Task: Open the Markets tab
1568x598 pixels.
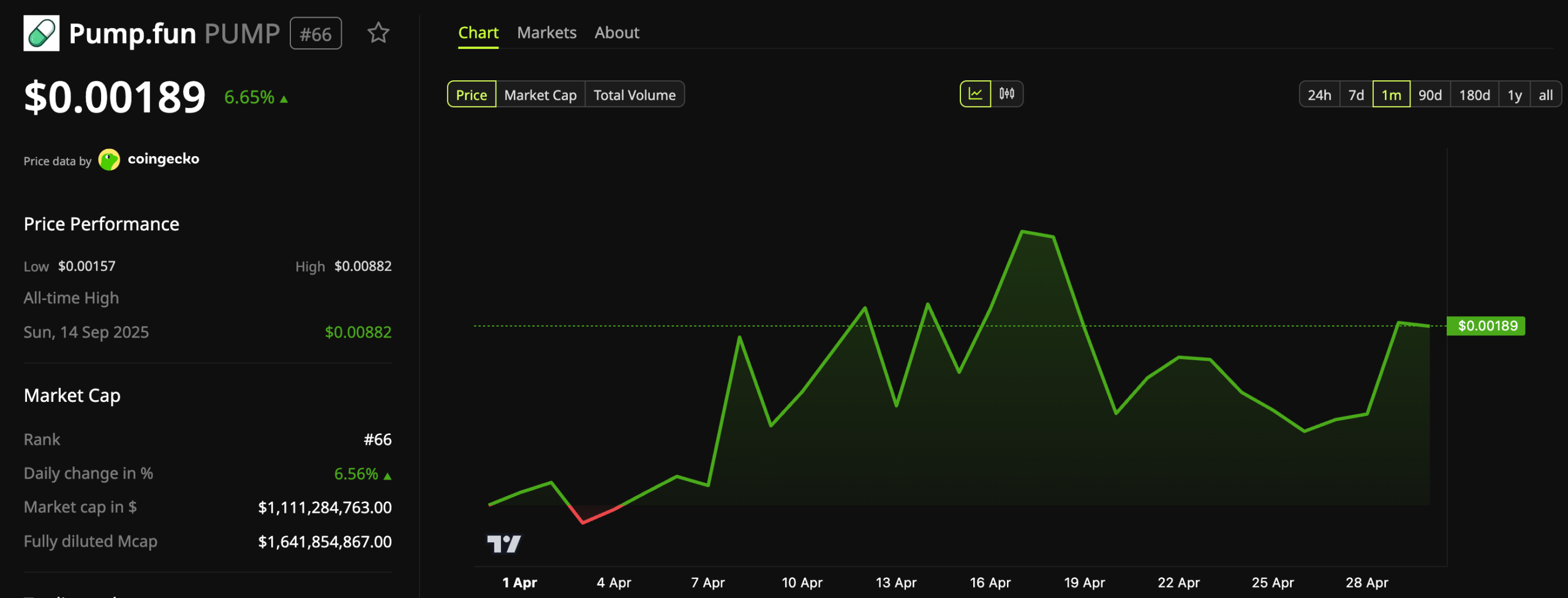Action: [x=546, y=32]
